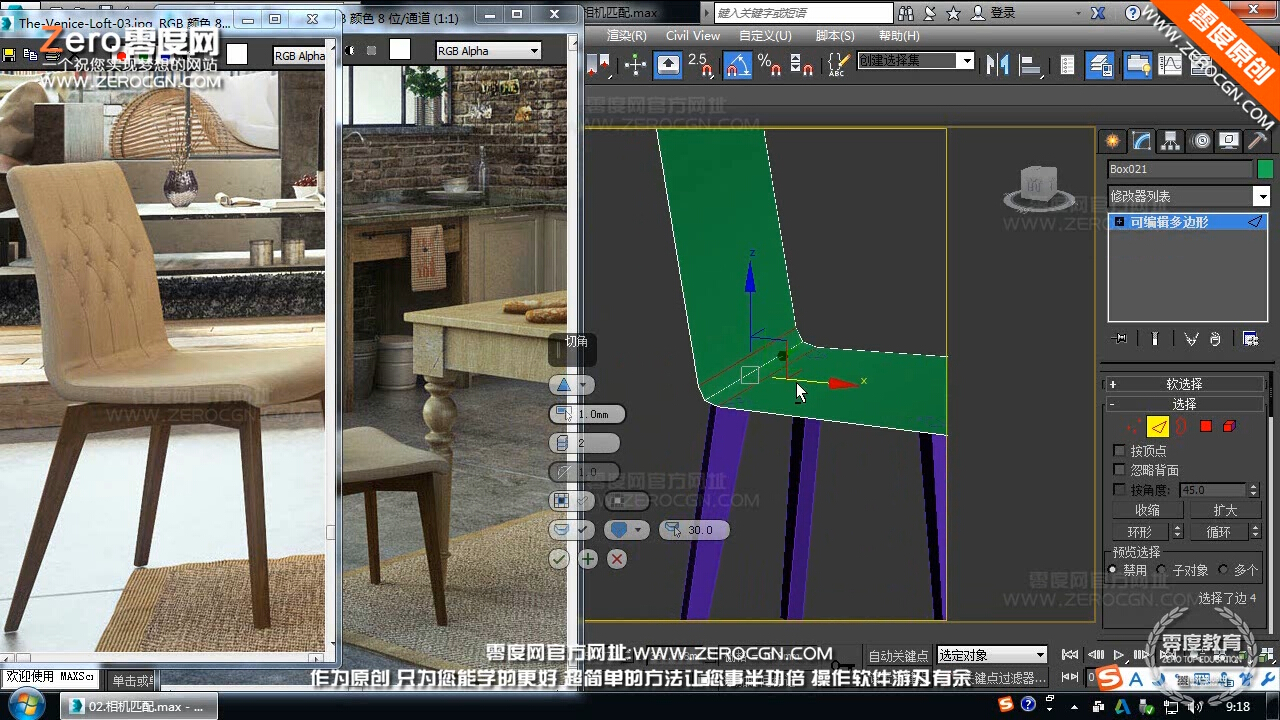
Task: Open the Create command panel tab
Action: click(1112, 141)
